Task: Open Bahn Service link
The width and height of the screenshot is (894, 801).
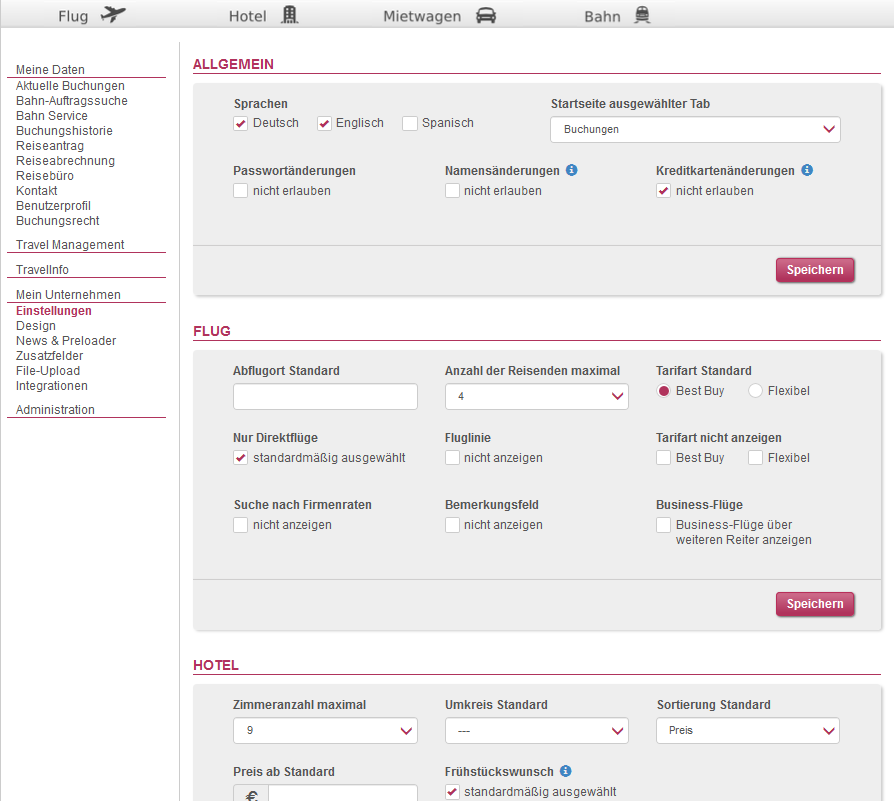Action: pyautogui.click(x=51, y=116)
